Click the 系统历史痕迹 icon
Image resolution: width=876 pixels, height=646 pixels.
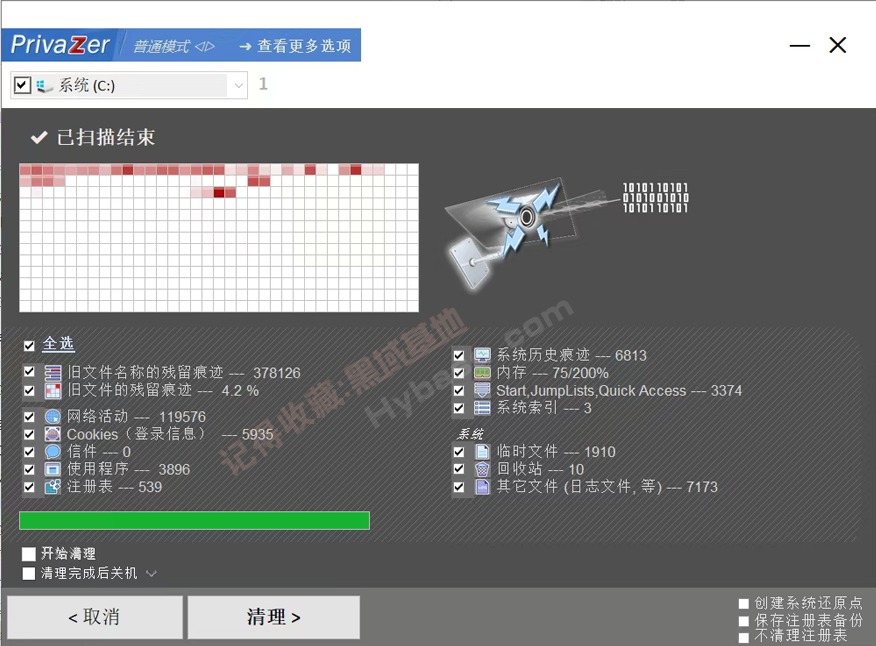coord(482,355)
